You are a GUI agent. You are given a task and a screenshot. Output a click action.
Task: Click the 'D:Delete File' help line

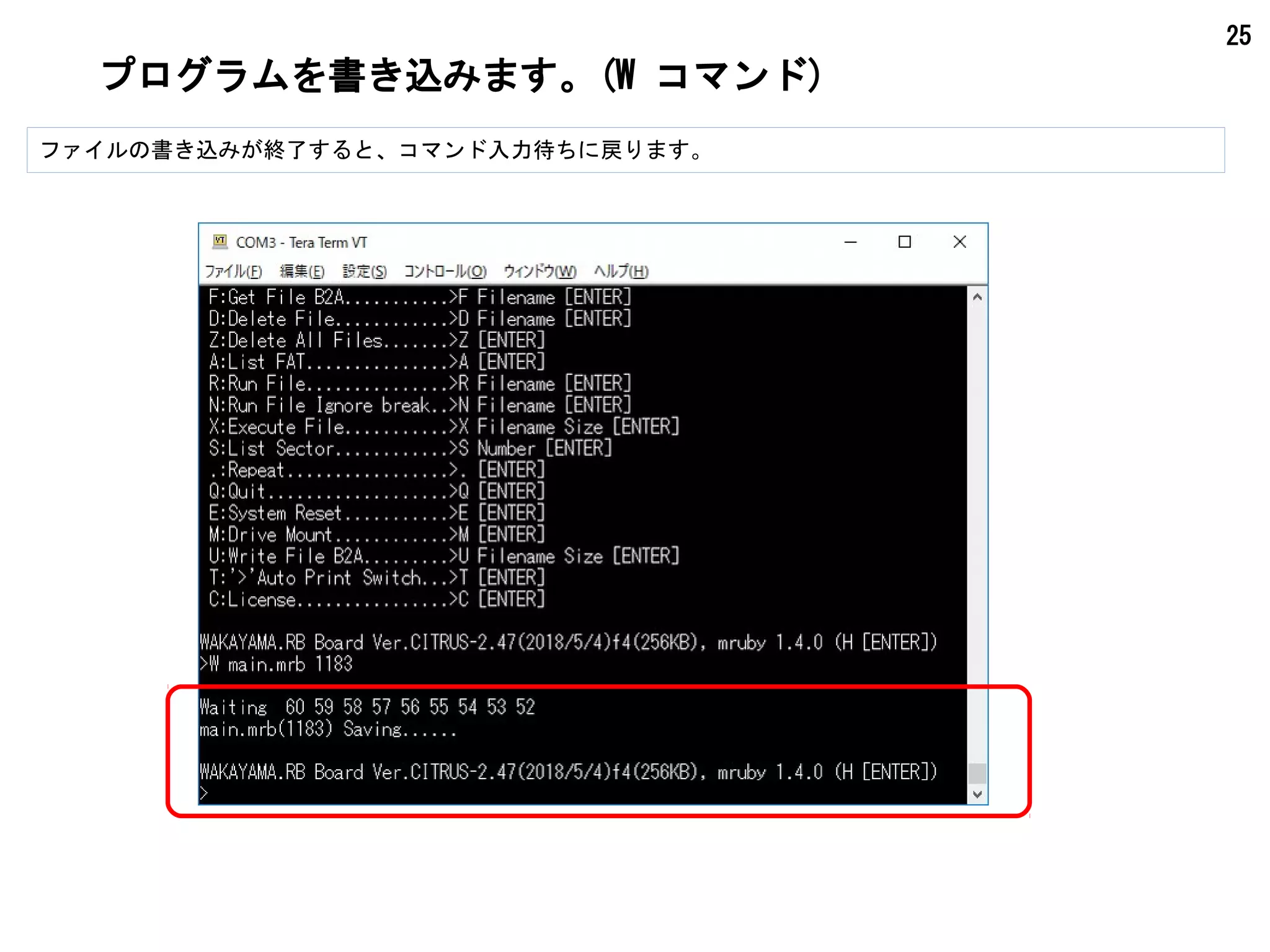[420, 319]
